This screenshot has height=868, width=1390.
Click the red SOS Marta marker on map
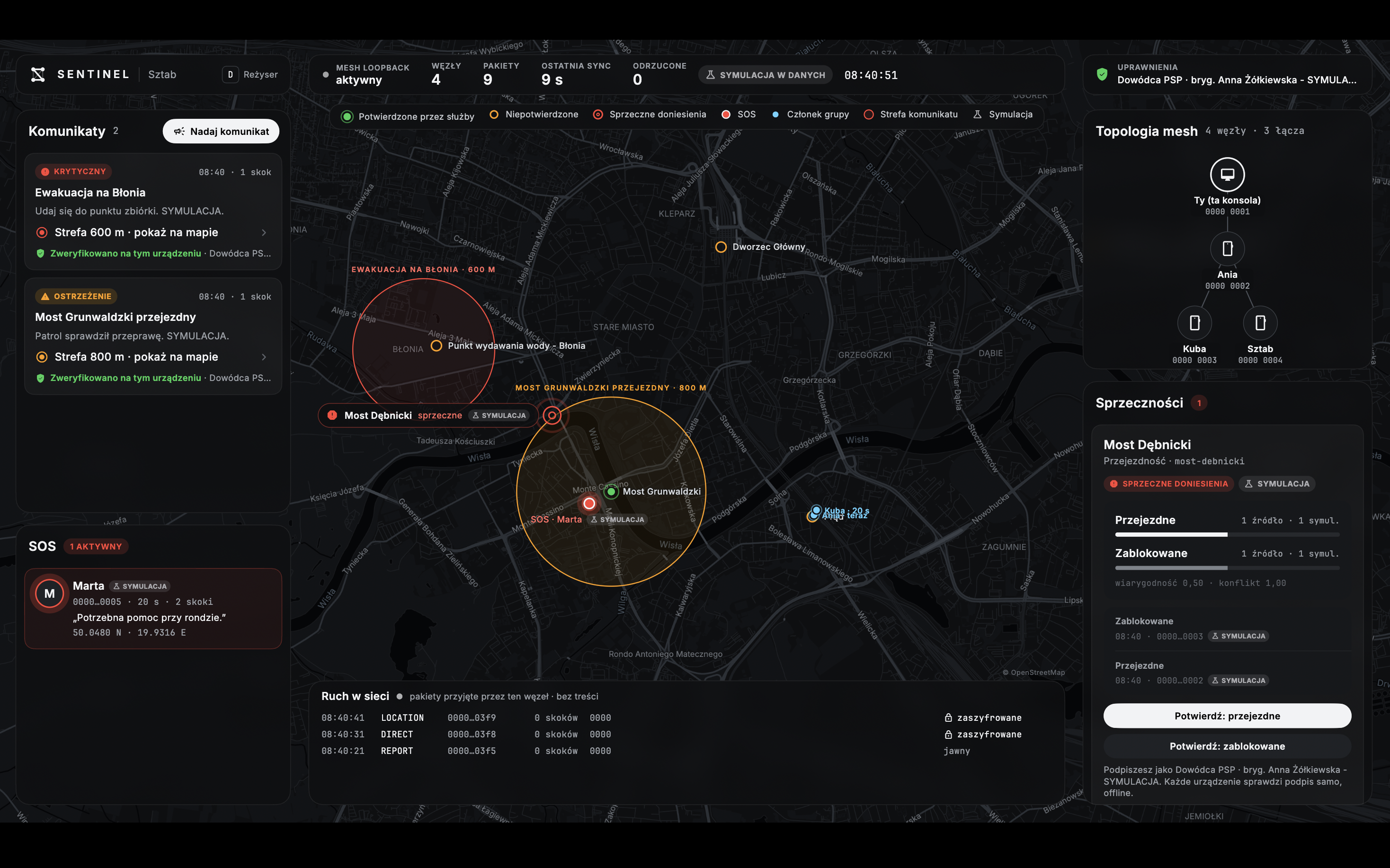point(589,504)
